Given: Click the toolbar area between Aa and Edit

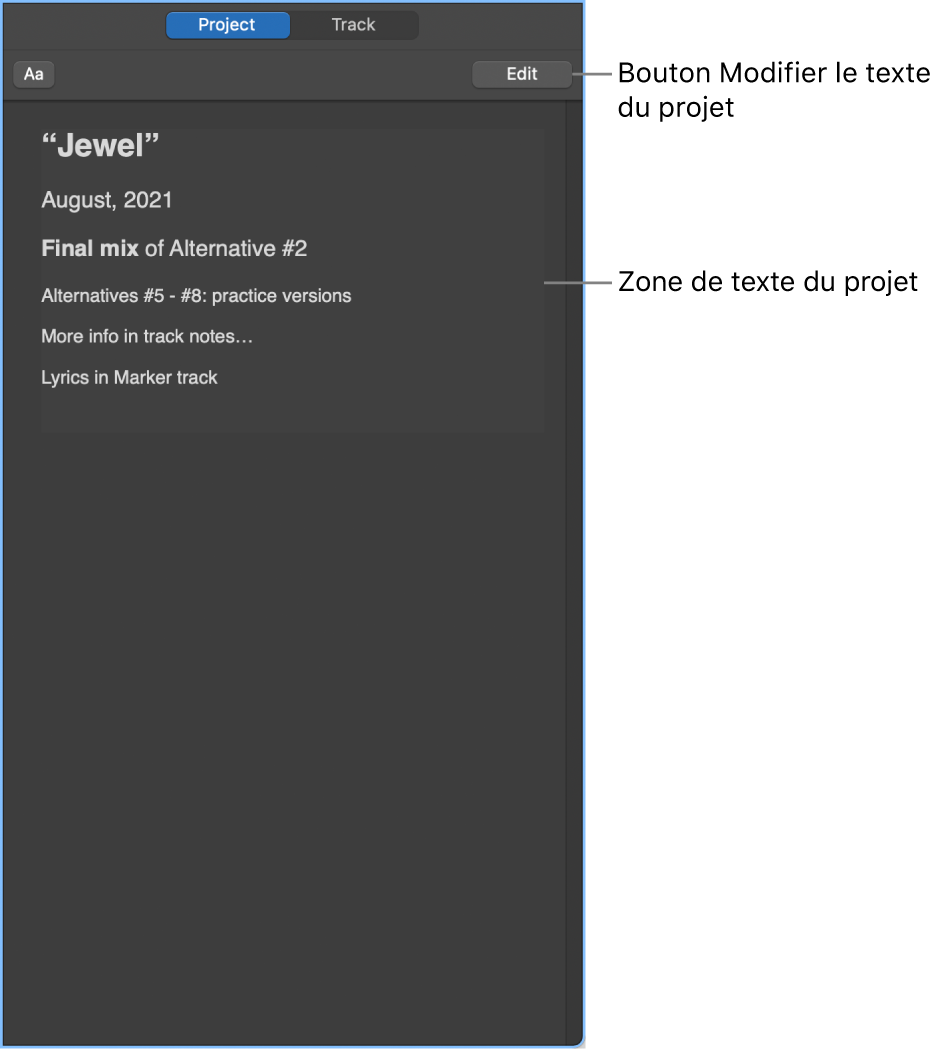Looking at the screenshot, I should pyautogui.click(x=263, y=74).
